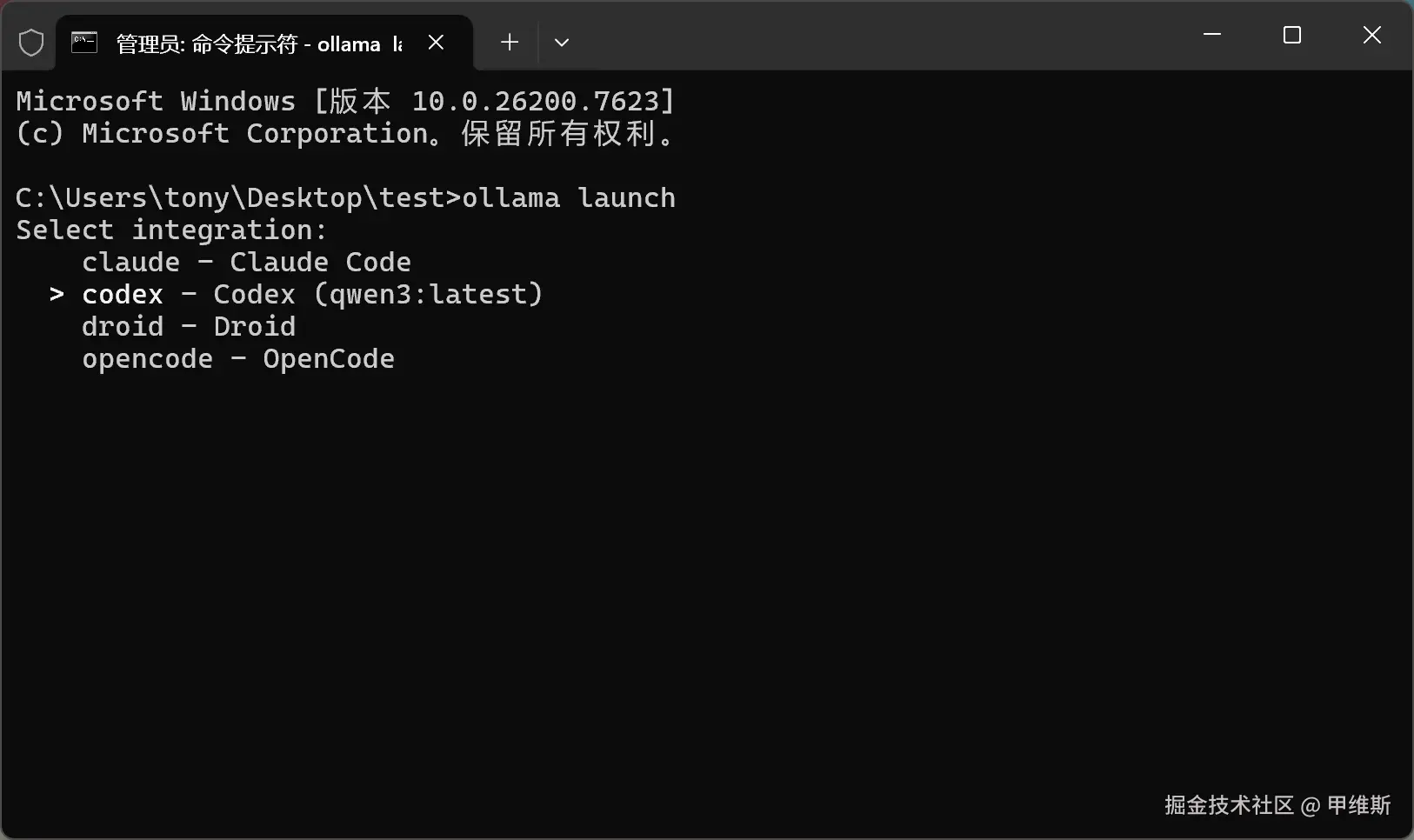Choose the claude - Claude Code integration
Image resolution: width=1414 pixels, height=840 pixels.
pyautogui.click(x=246, y=263)
